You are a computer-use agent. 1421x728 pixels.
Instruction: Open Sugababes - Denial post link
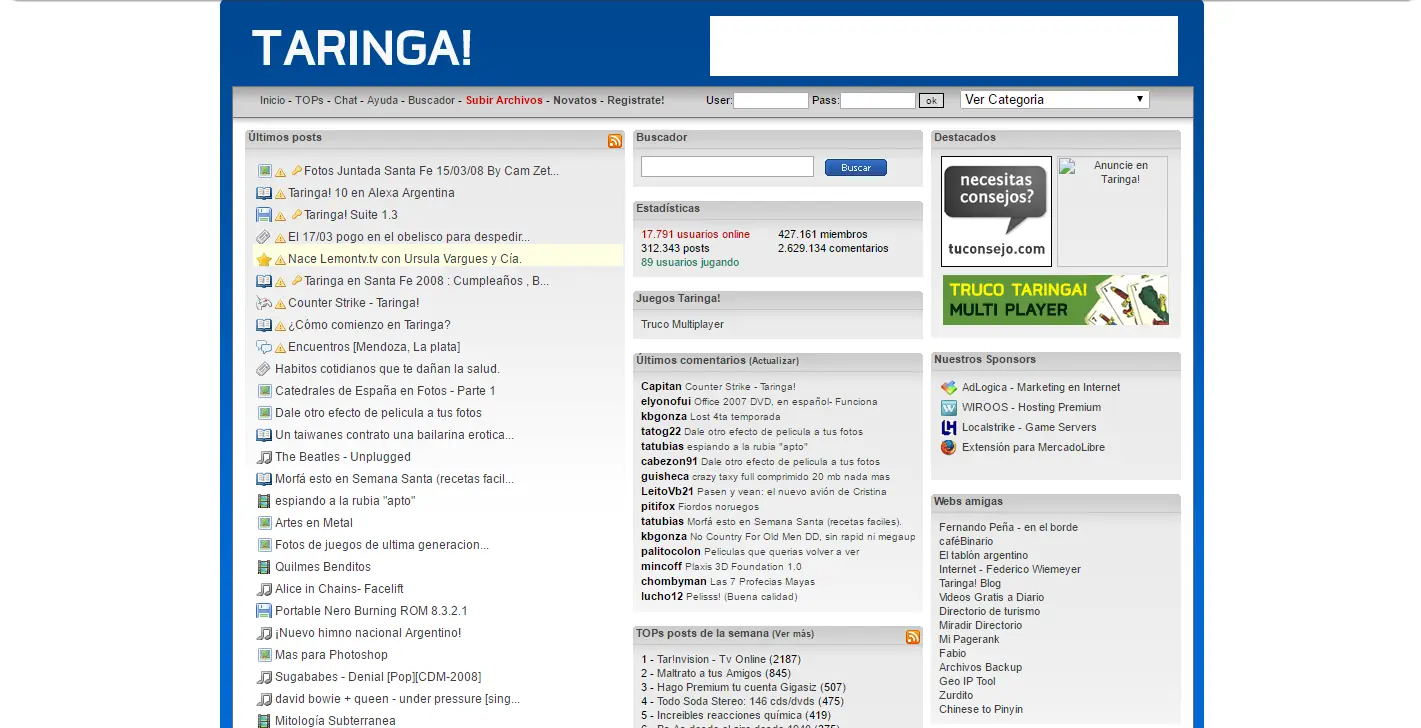(x=378, y=677)
